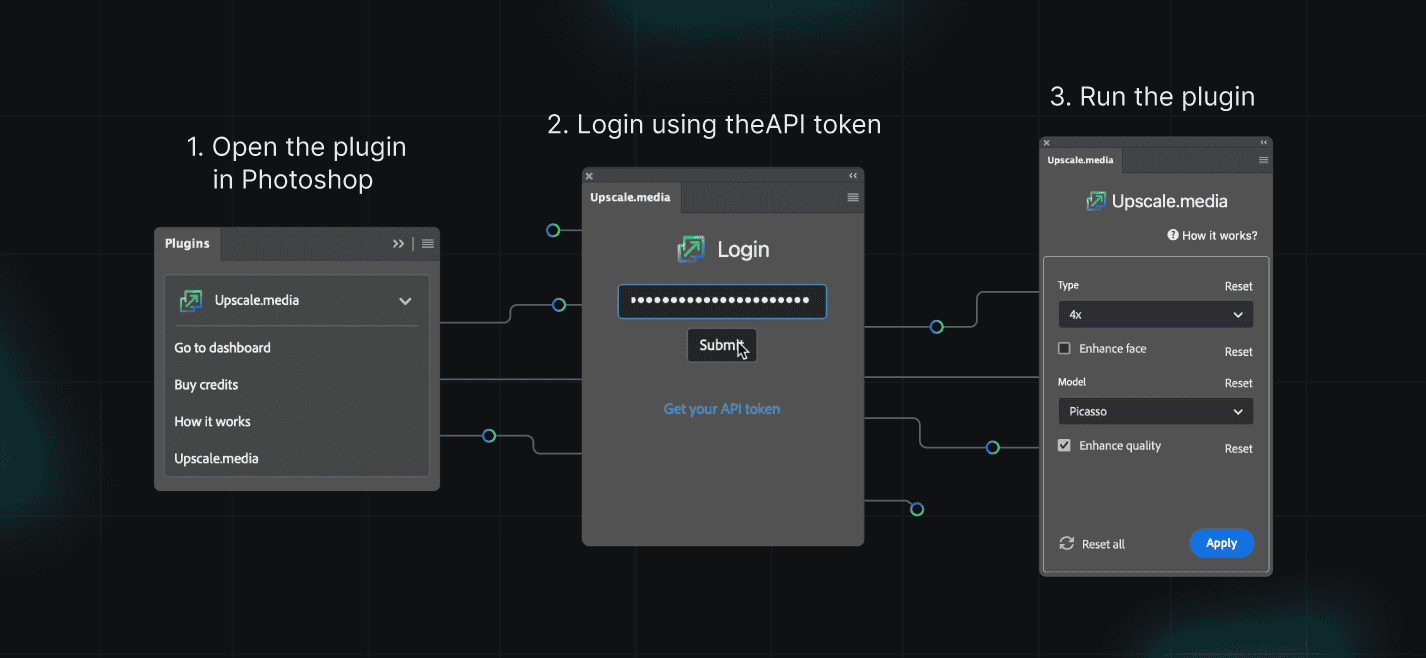Click the Plugins panel hamburger menu icon
Viewport: 1426px width, 658px height.
[428, 244]
